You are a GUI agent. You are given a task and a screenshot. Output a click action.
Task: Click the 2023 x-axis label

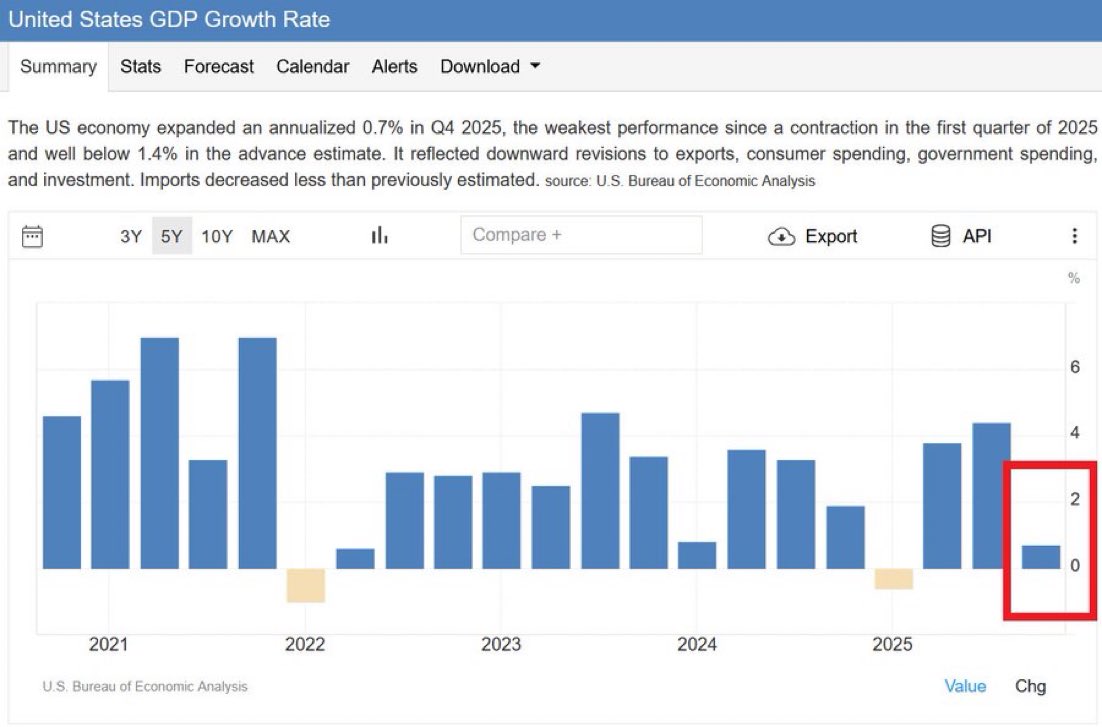(500, 644)
